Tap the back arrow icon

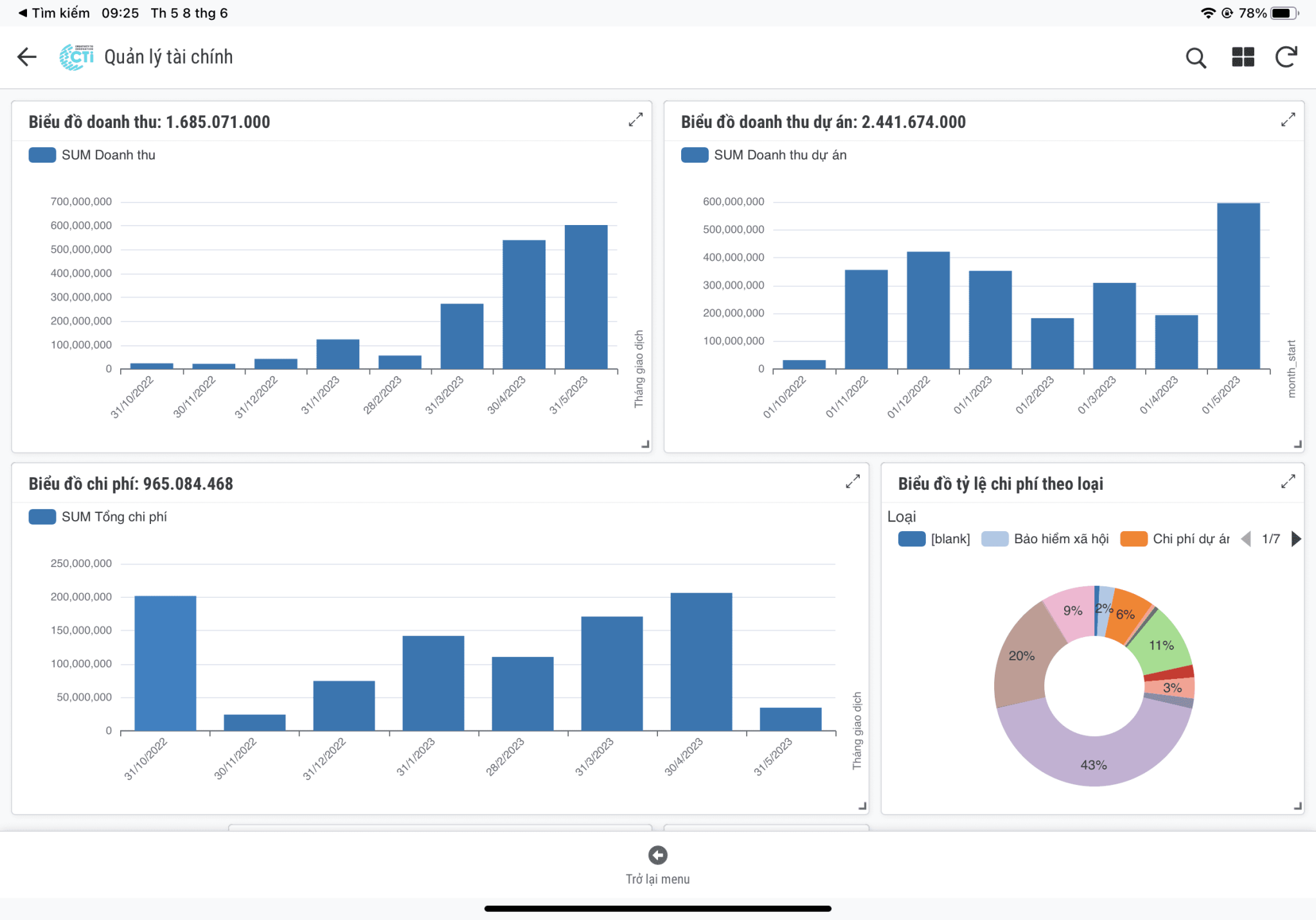[27, 57]
